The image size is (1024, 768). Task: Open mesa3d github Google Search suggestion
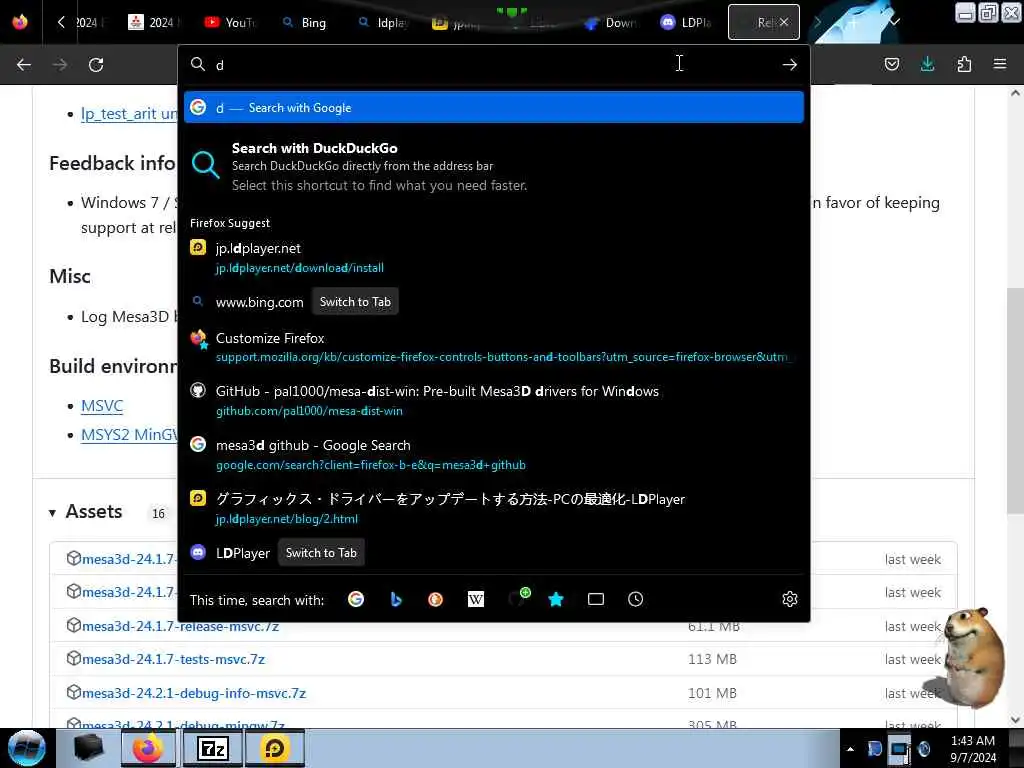494,454
